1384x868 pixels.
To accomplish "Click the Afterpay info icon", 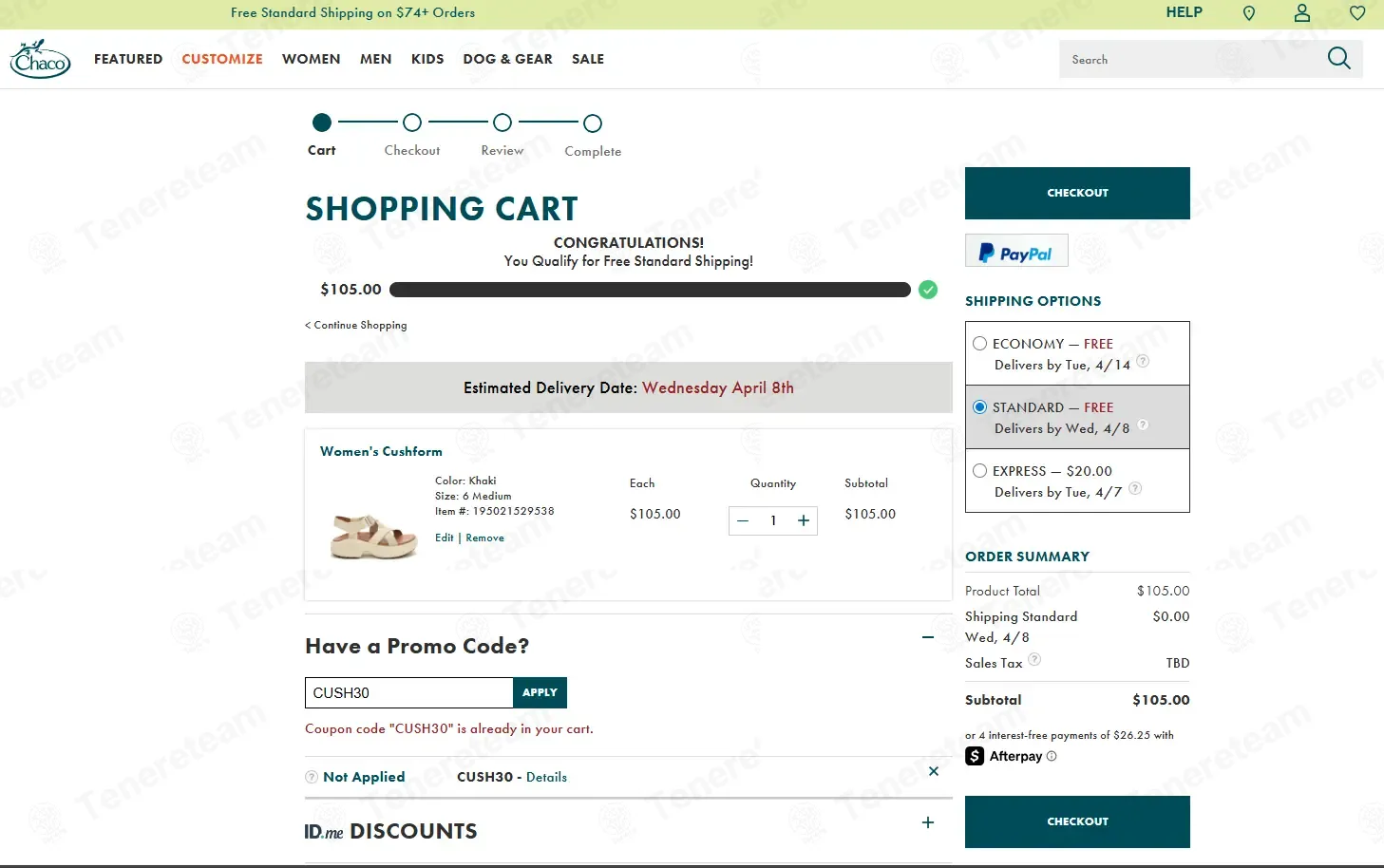I will click(x=1052, y=756).
